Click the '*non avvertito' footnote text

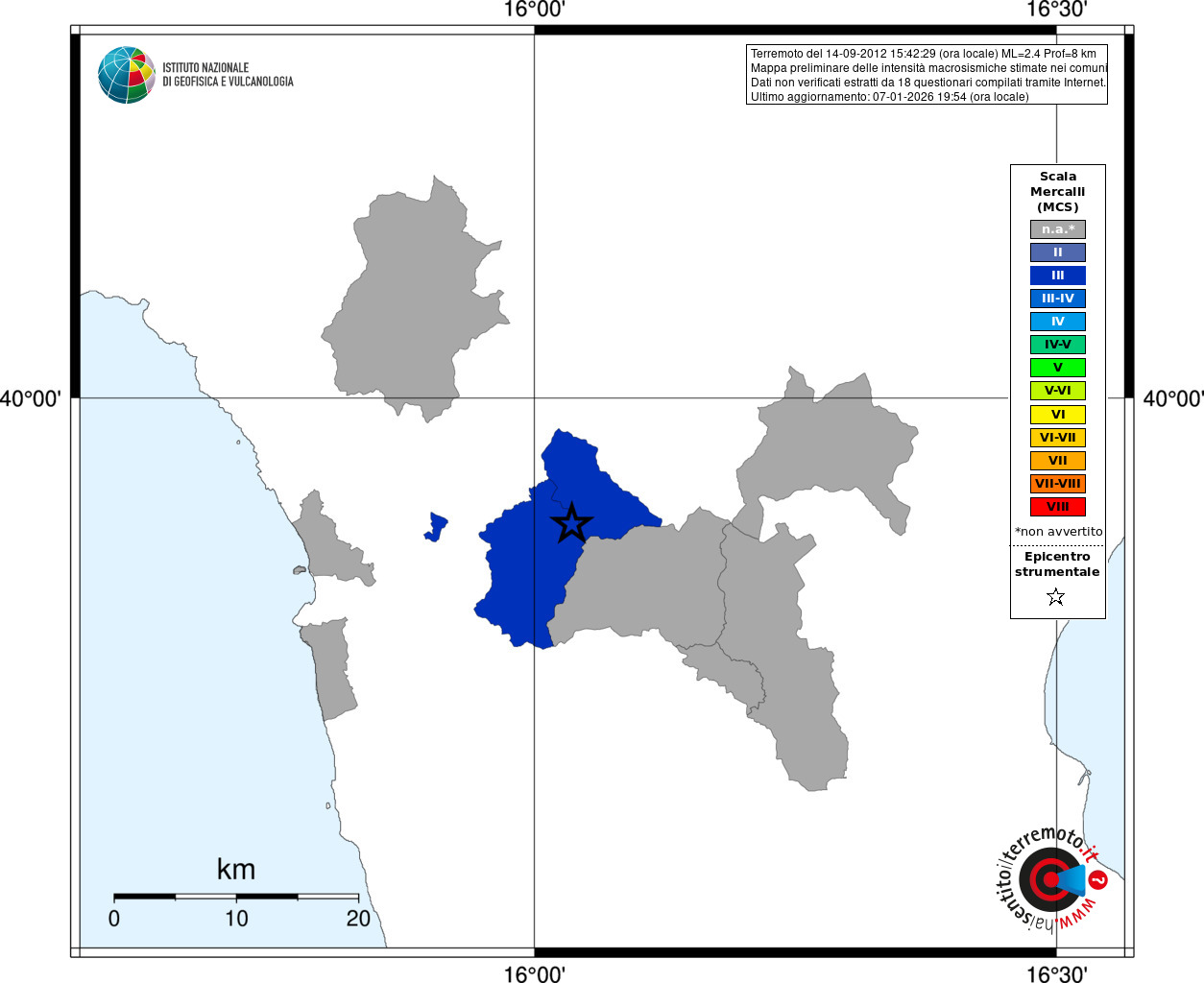[x=1059, y=532]
